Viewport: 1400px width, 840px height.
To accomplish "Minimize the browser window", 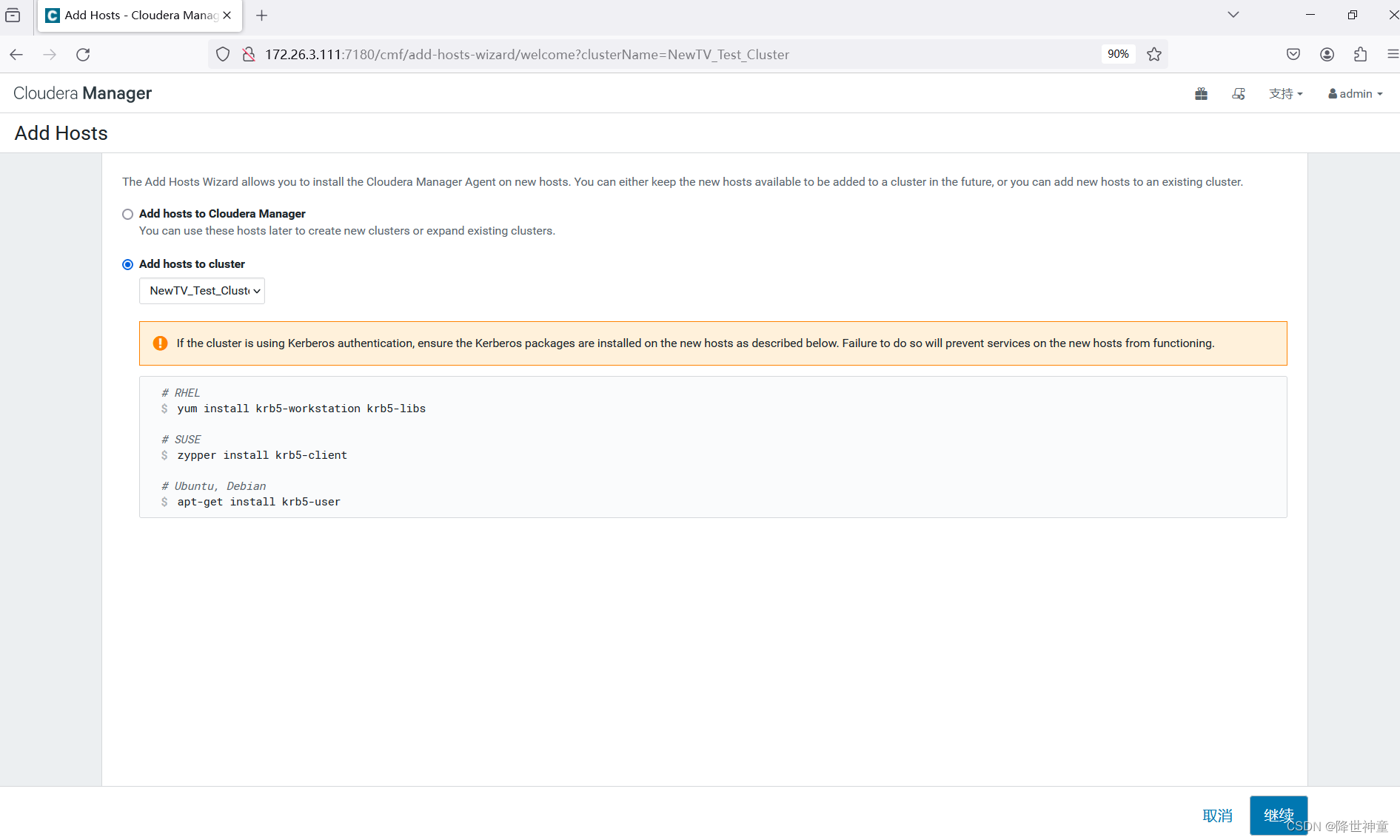I will click(x=1310, y=15).
